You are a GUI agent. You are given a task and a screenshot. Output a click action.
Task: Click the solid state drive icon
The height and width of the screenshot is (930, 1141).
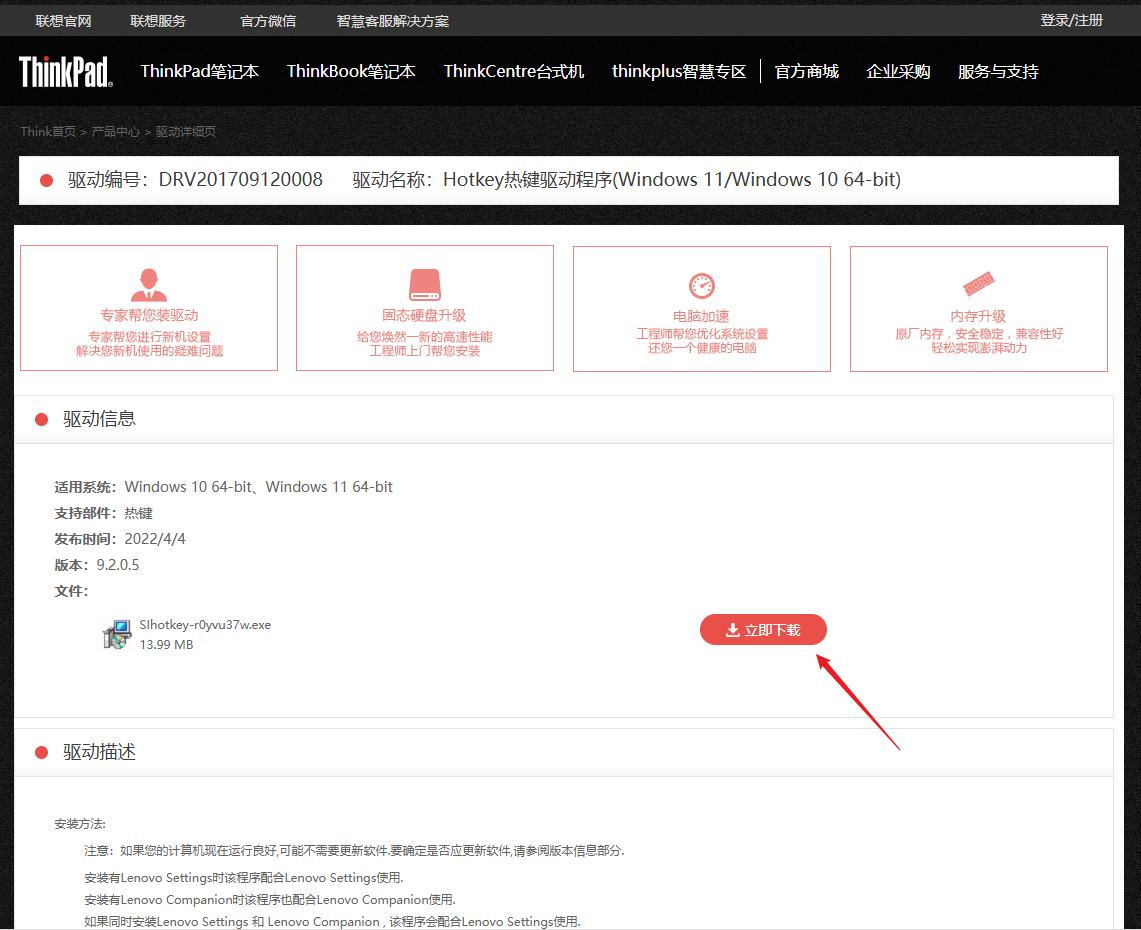(x=424, y=285)
